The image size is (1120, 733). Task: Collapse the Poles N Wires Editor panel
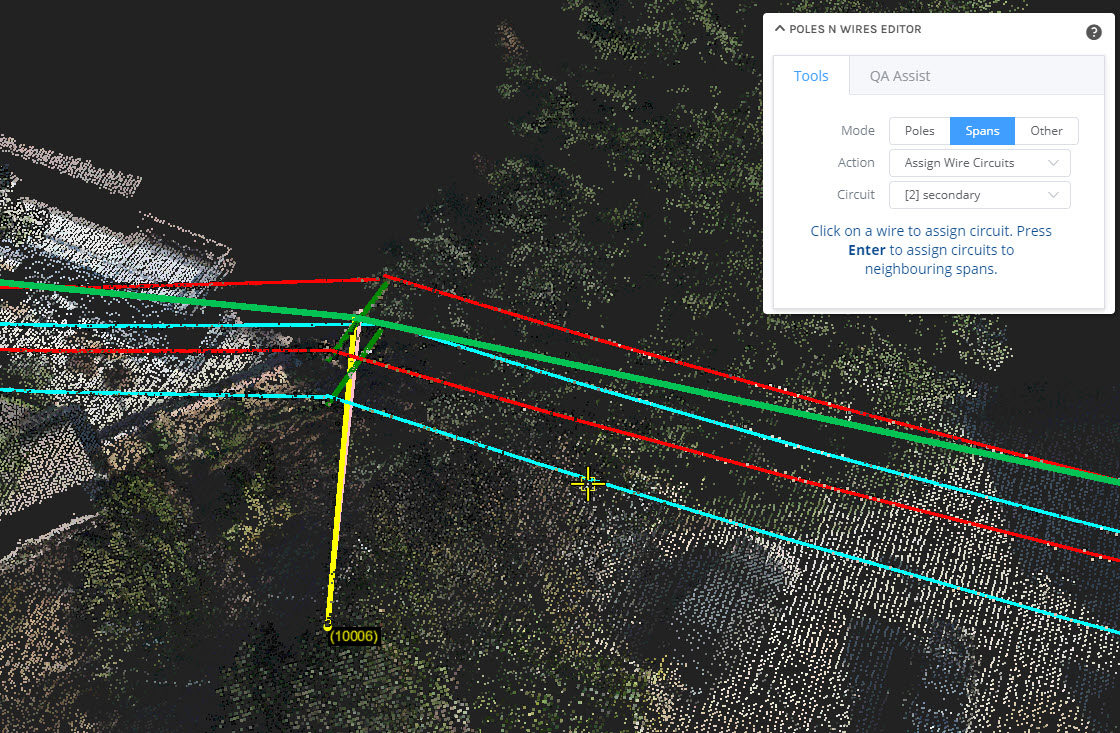(780, 29)
